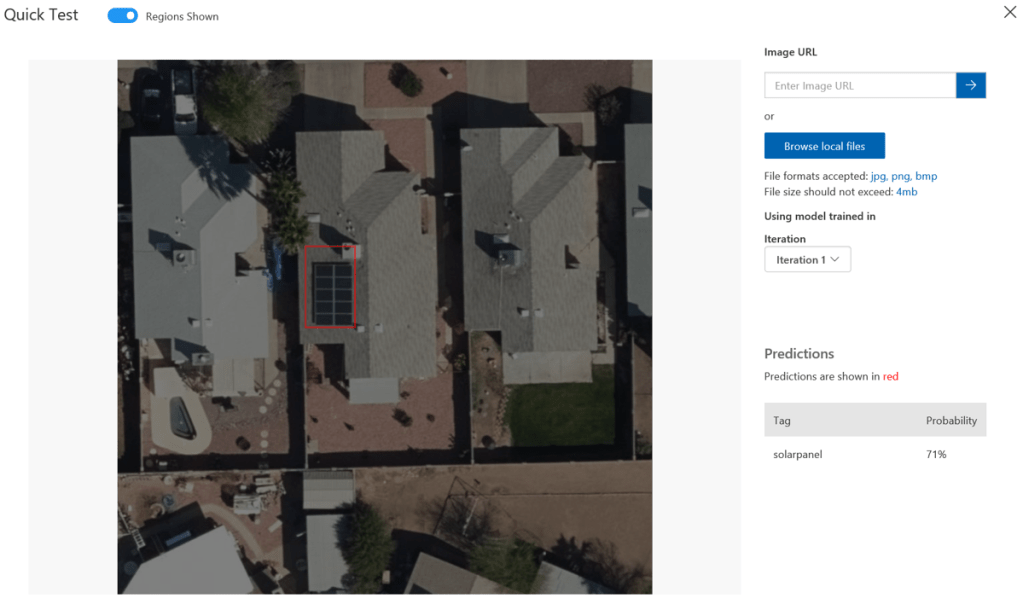Click the Regions Shown label text
This screenshot has width=1023, height=604.
[182, 17]
